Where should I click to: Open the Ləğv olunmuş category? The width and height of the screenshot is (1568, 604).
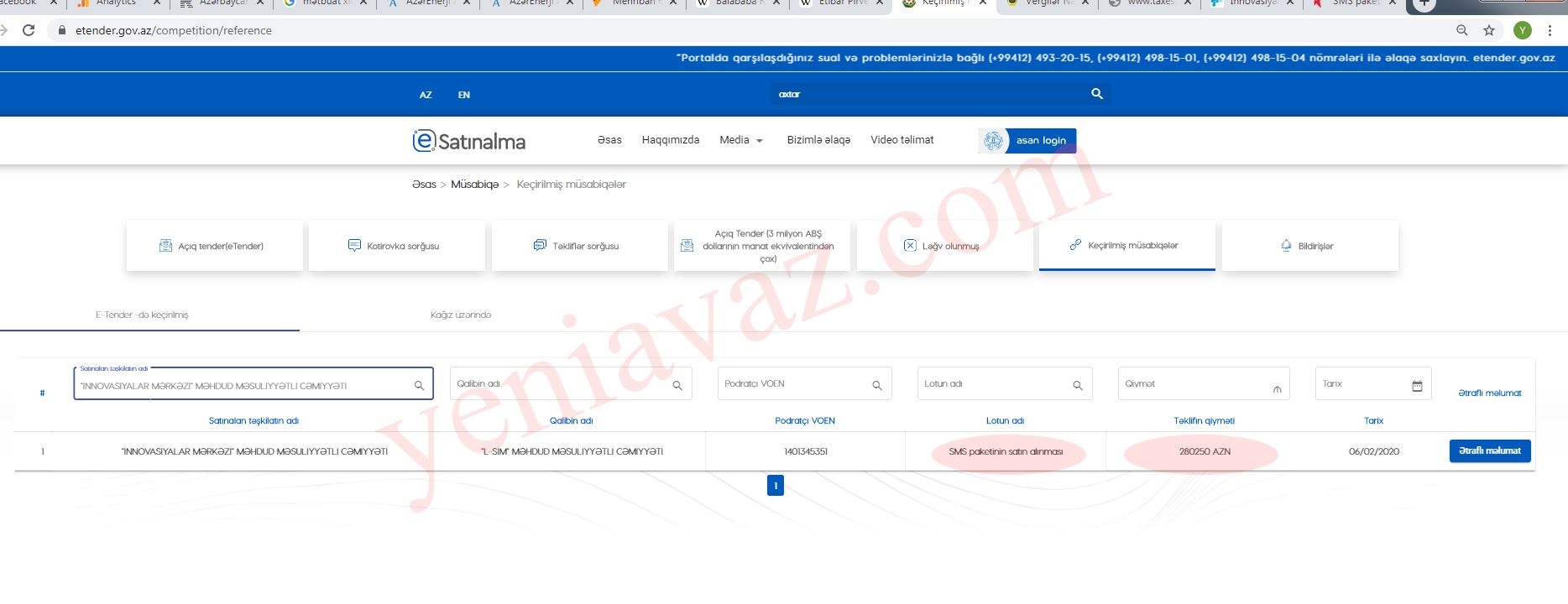point(943,246)
